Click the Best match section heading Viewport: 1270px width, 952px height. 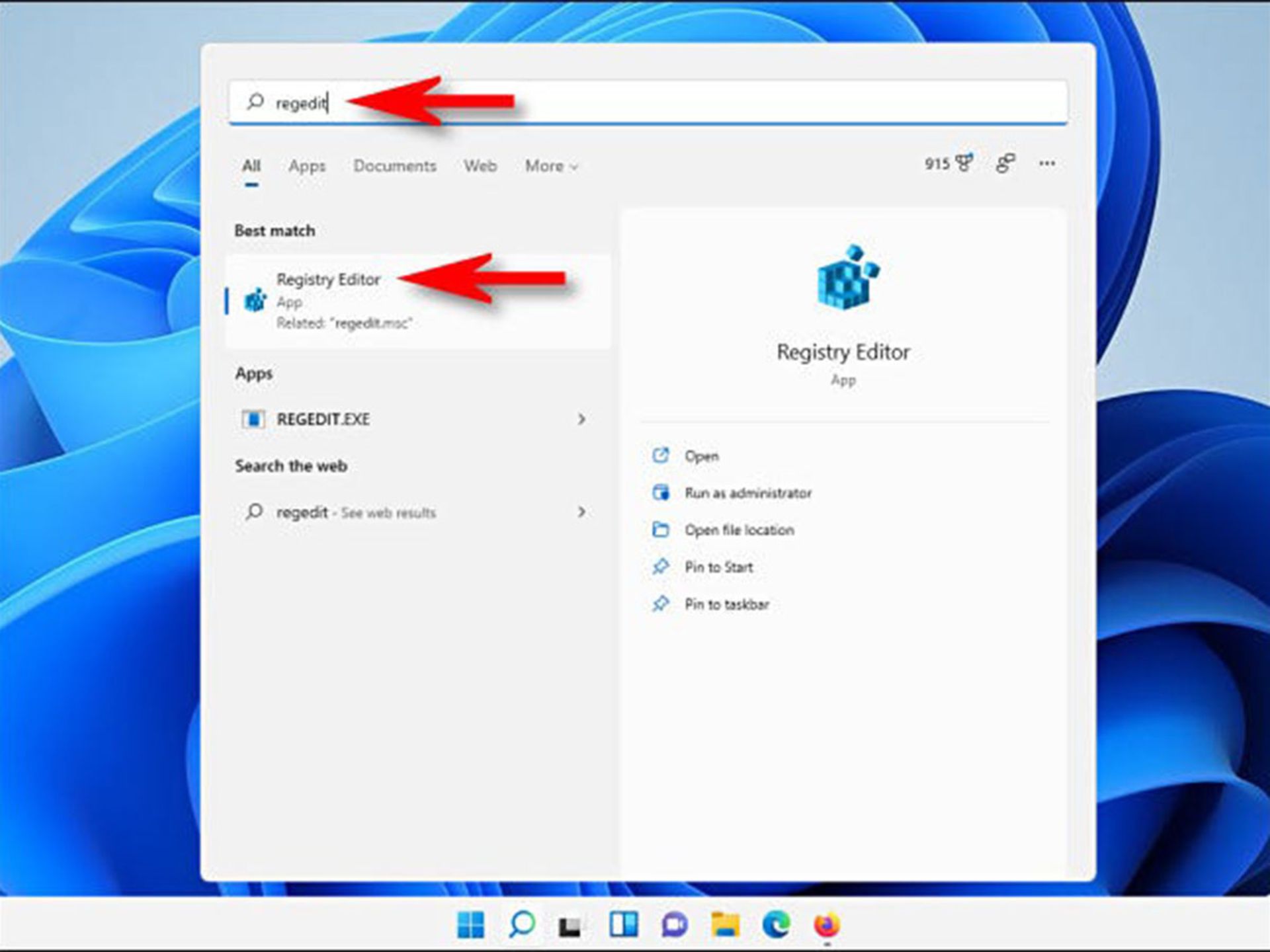pos(275,231)
